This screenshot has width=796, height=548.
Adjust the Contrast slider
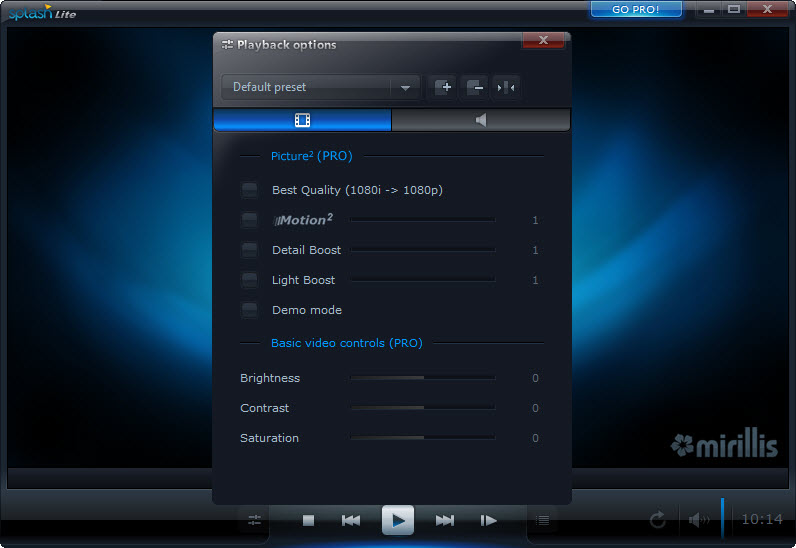[422, 408]
